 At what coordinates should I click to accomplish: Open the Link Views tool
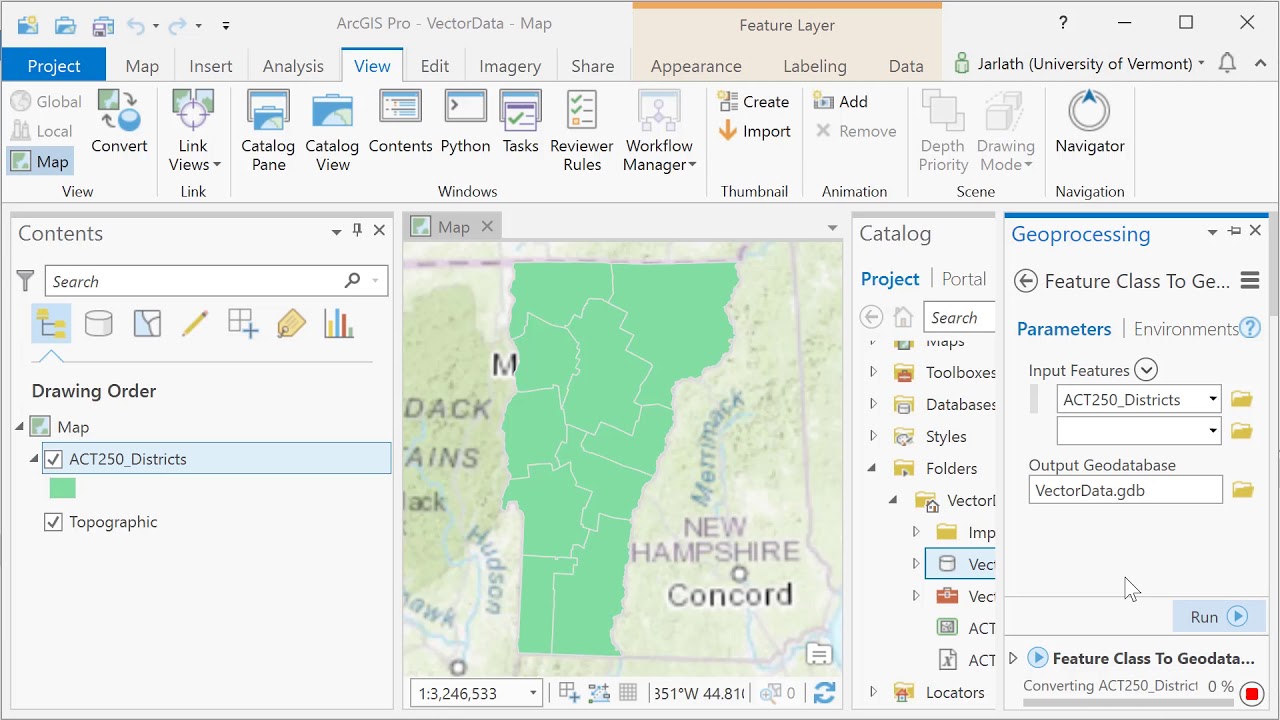click(x=193, y=131)
